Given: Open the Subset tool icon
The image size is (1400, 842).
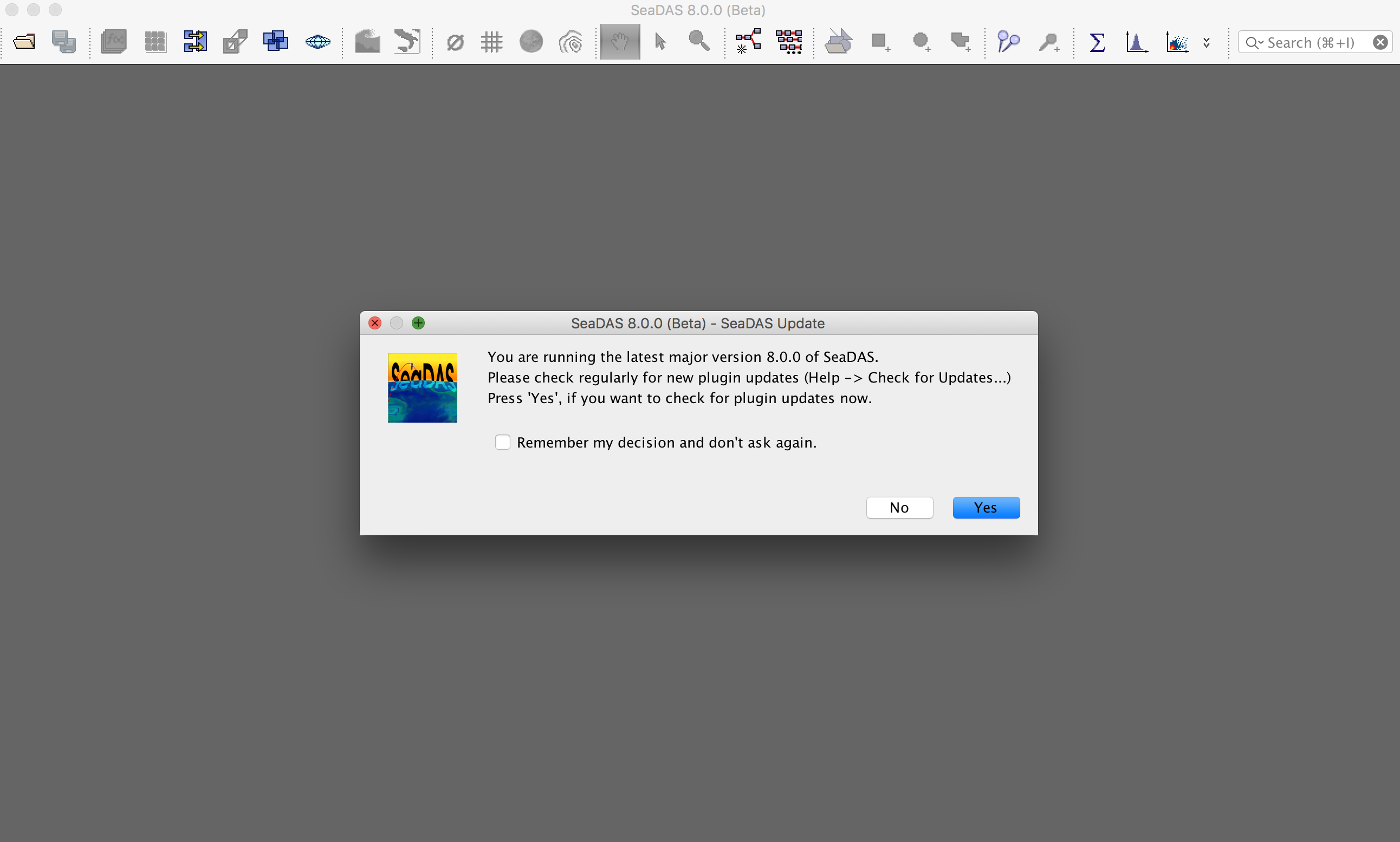Looking at the screenshot, I should click(236, 41).
